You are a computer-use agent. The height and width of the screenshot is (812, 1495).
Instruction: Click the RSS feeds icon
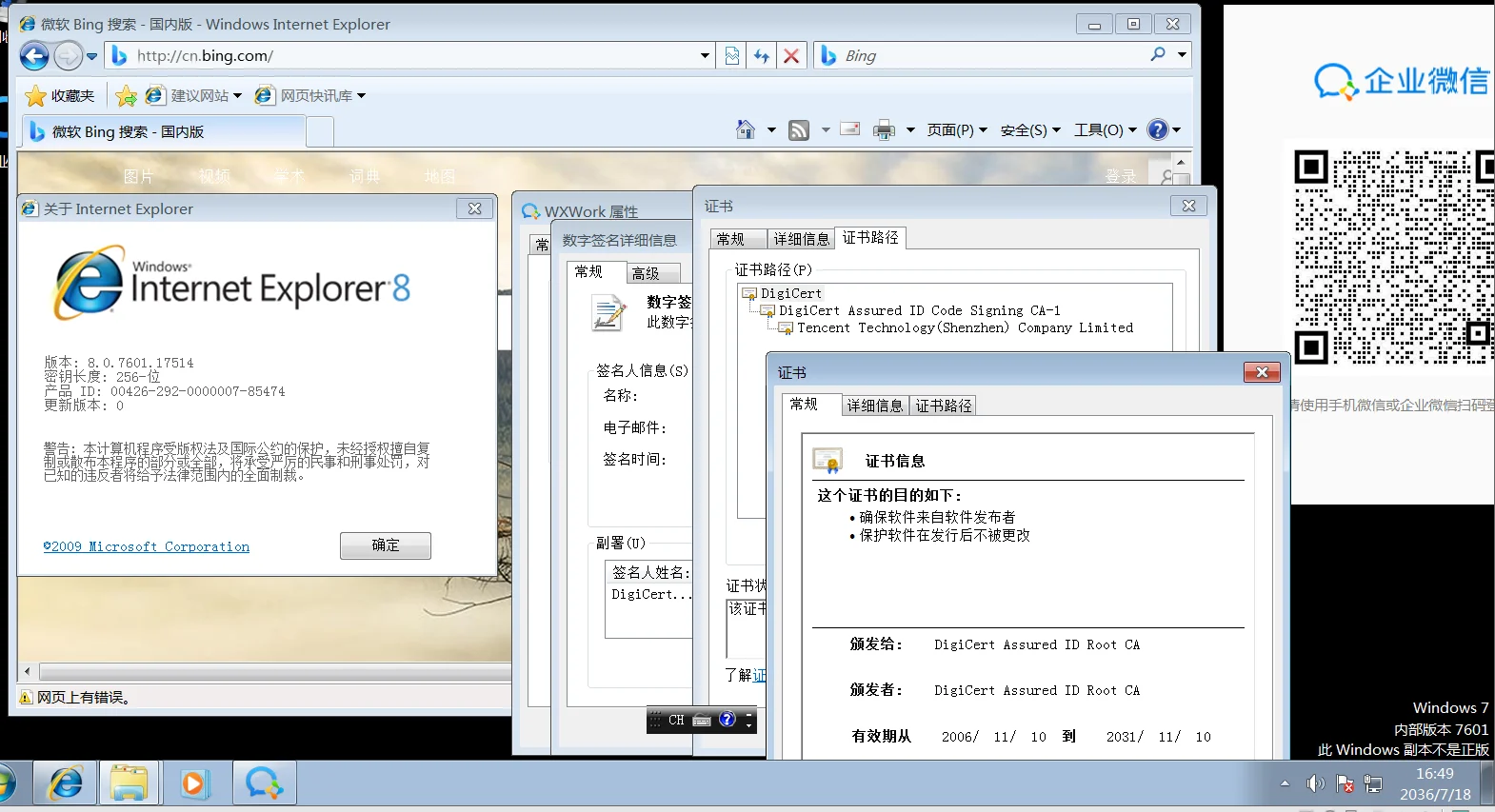tap(799, 130)
